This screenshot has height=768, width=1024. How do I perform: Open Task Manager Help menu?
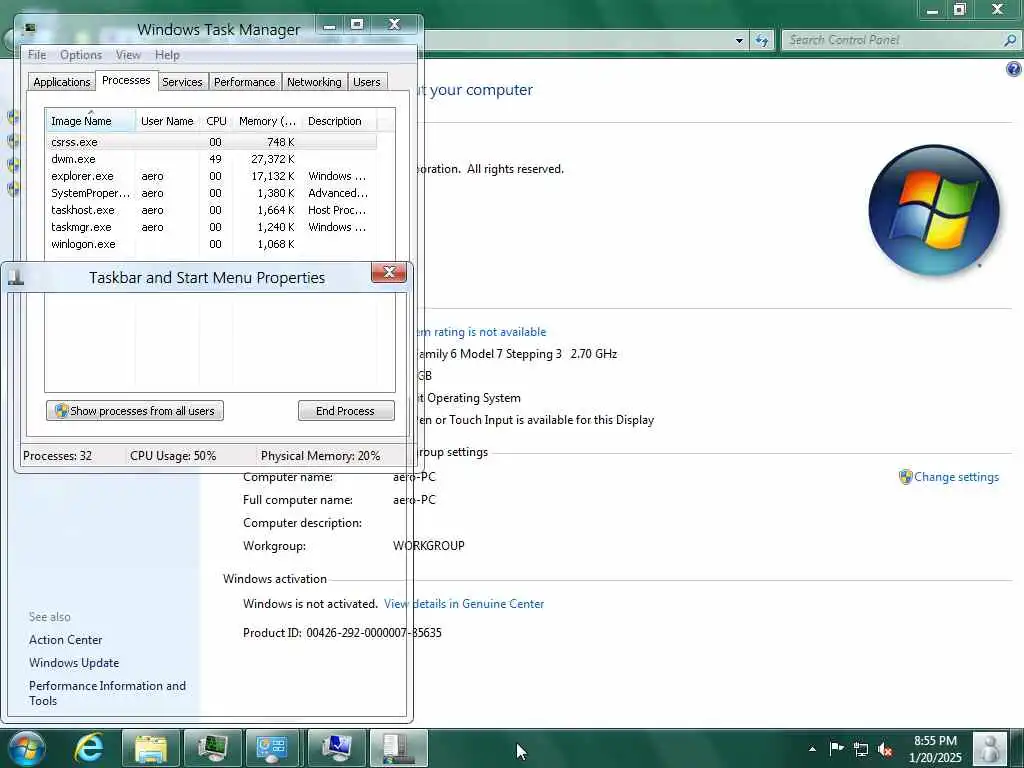pos(167,55)
